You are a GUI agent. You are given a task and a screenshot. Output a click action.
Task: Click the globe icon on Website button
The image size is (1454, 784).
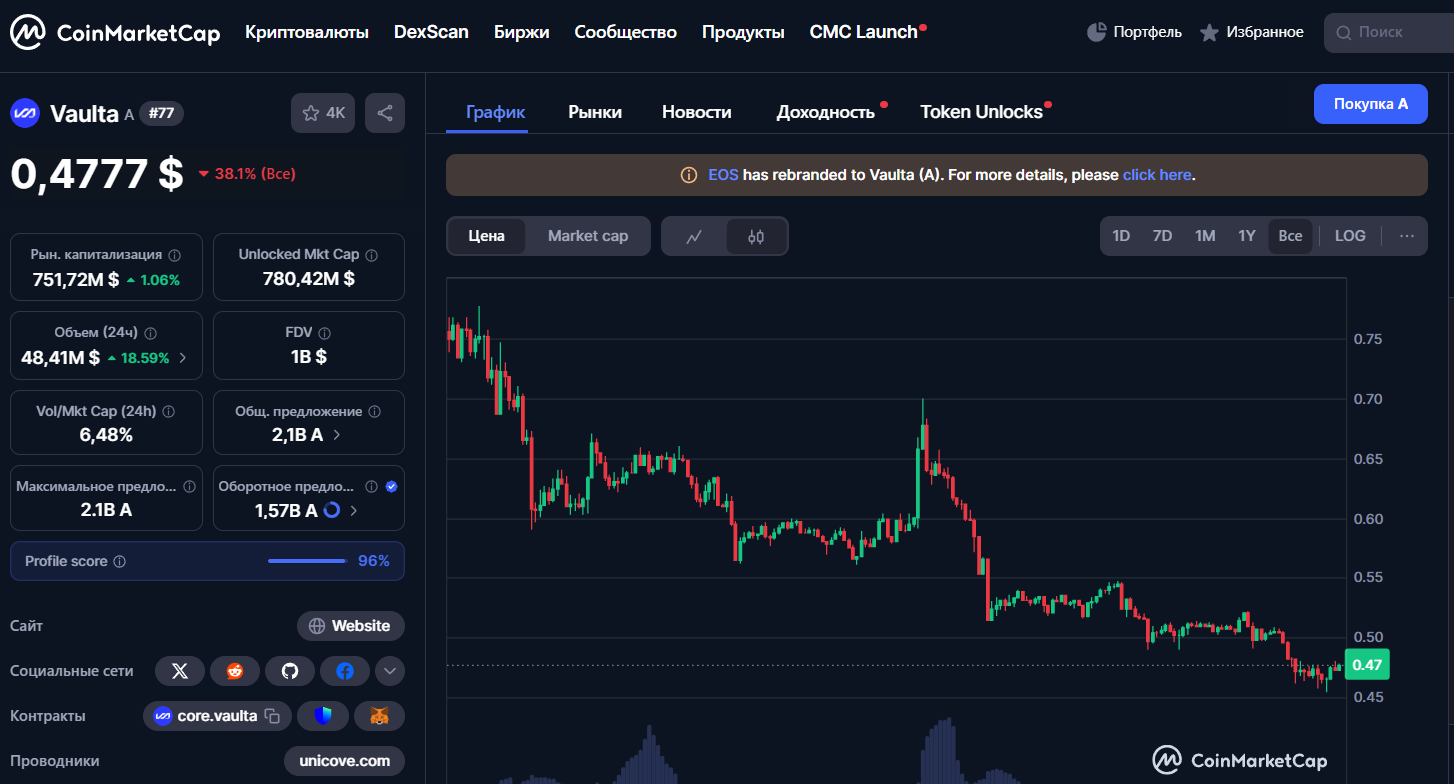coord(317,626)
